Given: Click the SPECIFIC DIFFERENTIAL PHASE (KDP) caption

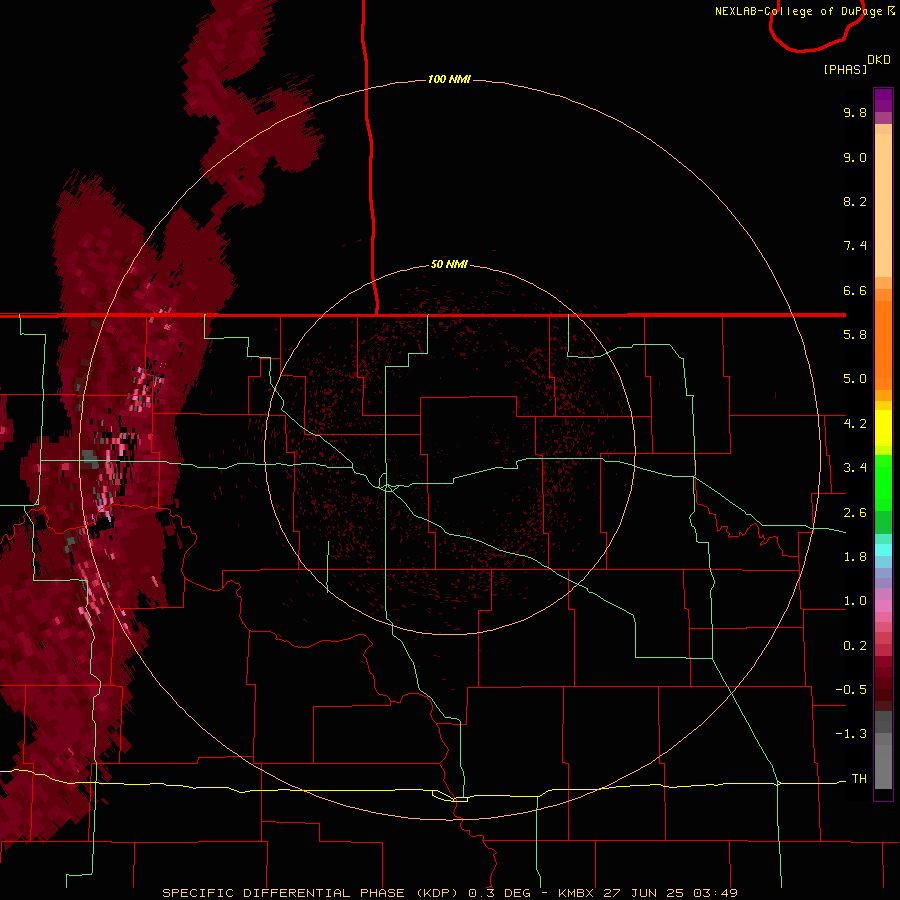Looking at the screenshot, I should point(310,893).
